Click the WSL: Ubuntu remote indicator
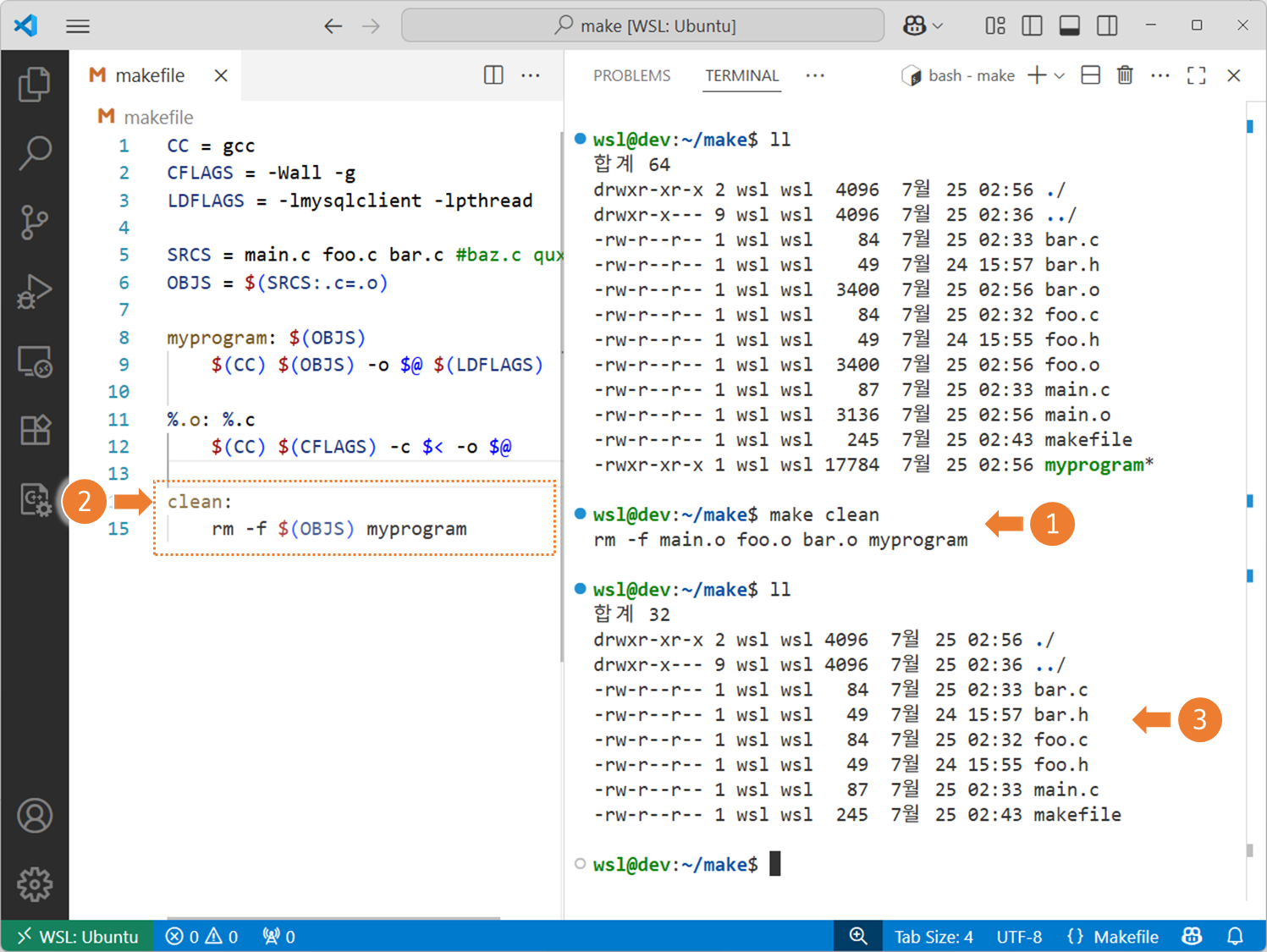The image size is (1267, 952). pos(77,937)
